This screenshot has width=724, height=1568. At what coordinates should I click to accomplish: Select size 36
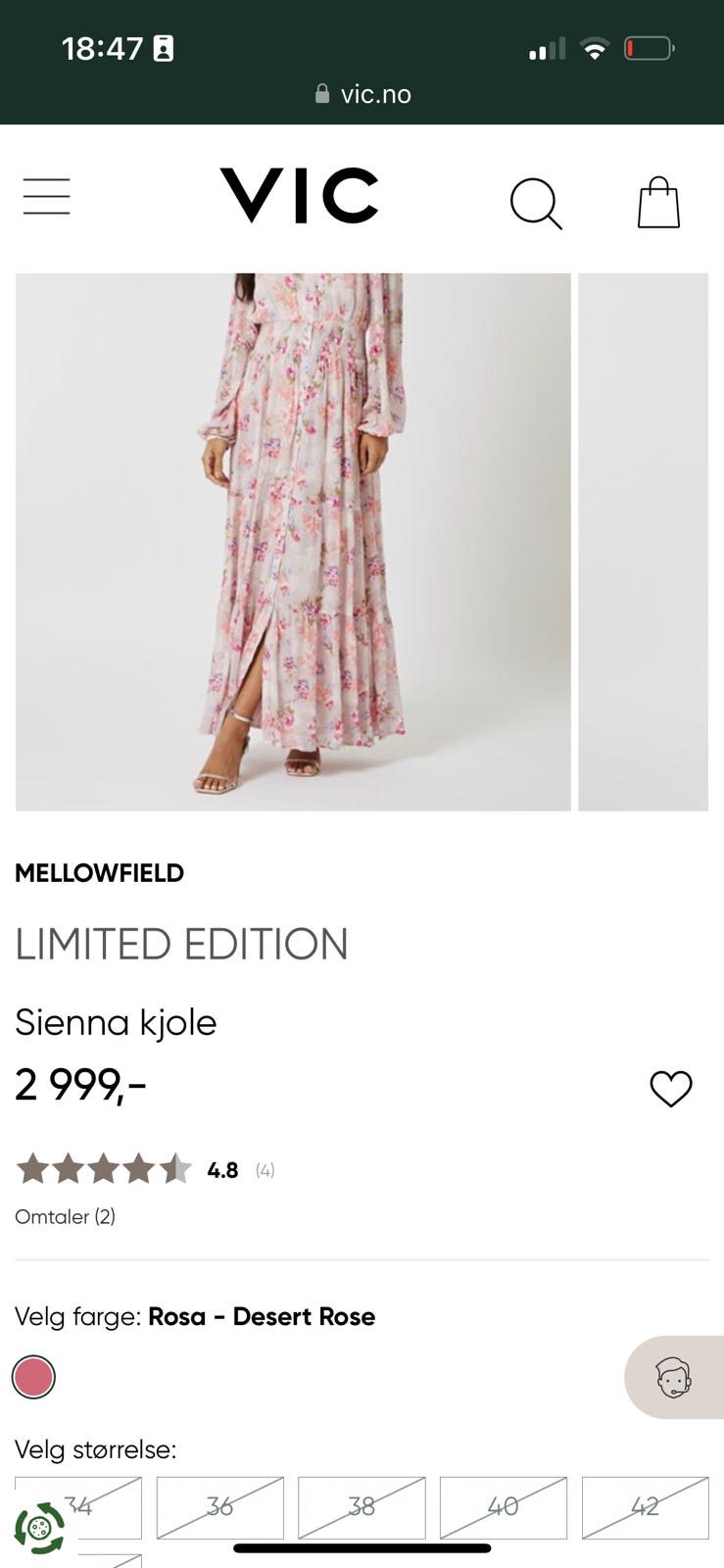click(220, 1508)
